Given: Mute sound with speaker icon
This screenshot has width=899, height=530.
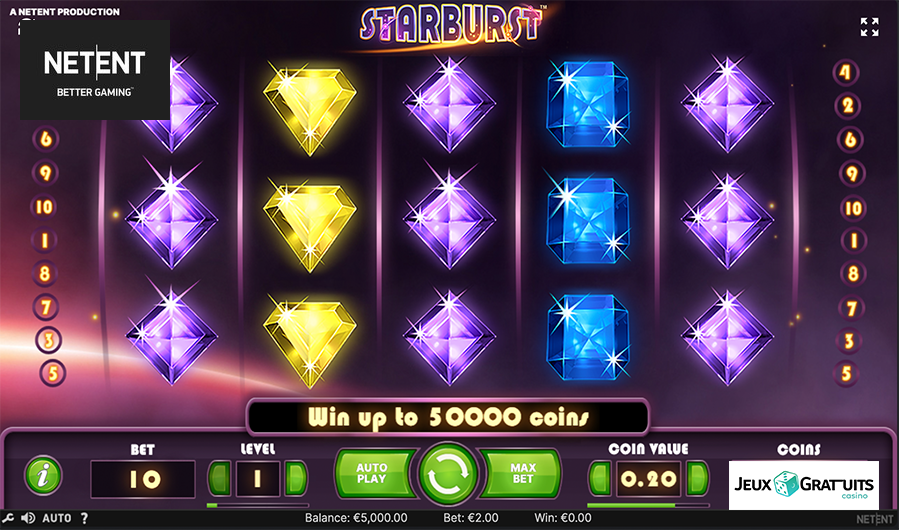Looking at the screenshot, I should (x=28, y=518).
